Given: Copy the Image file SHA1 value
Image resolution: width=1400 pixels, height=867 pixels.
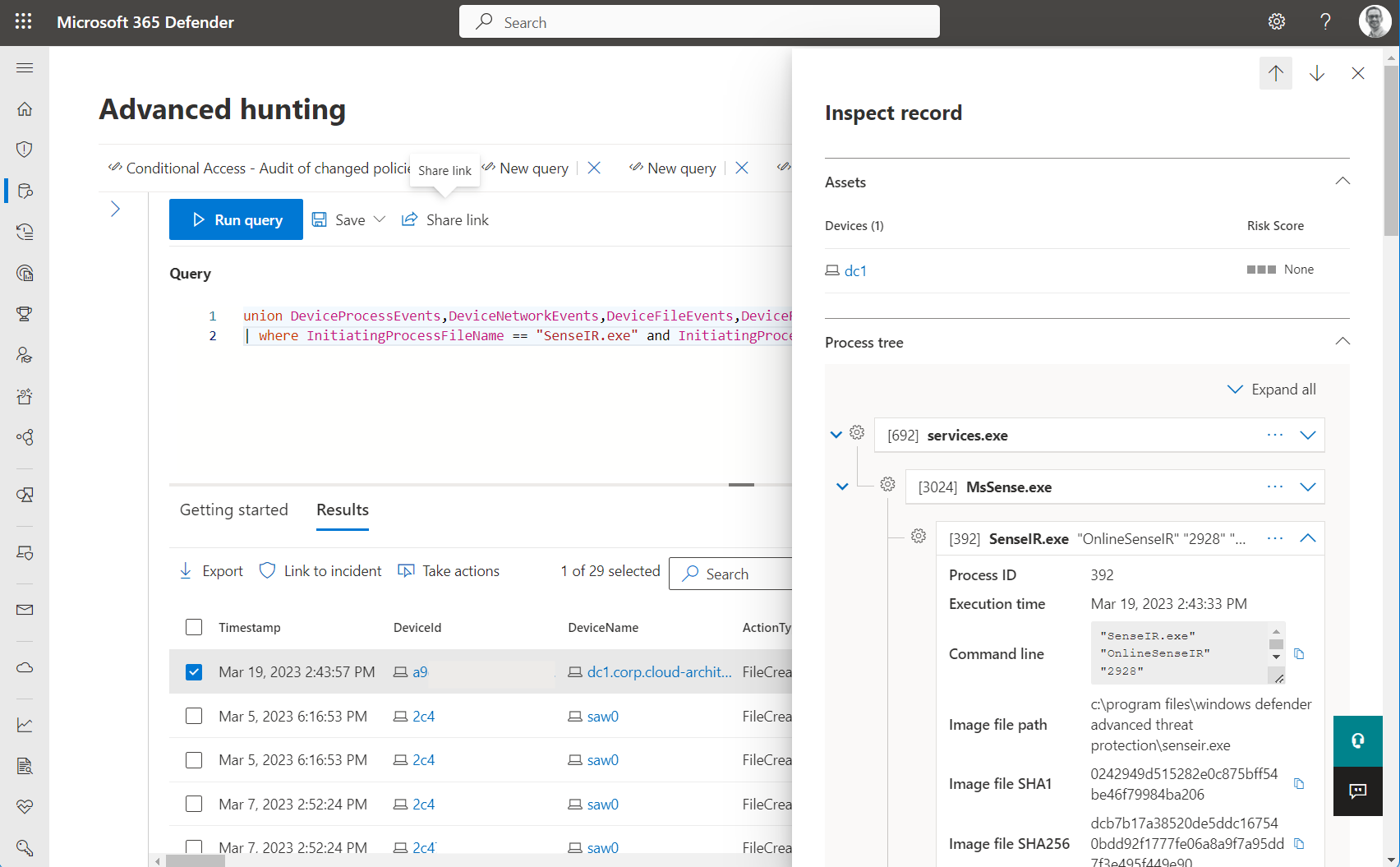Looking at the screenshot, I should point(1299,784).
